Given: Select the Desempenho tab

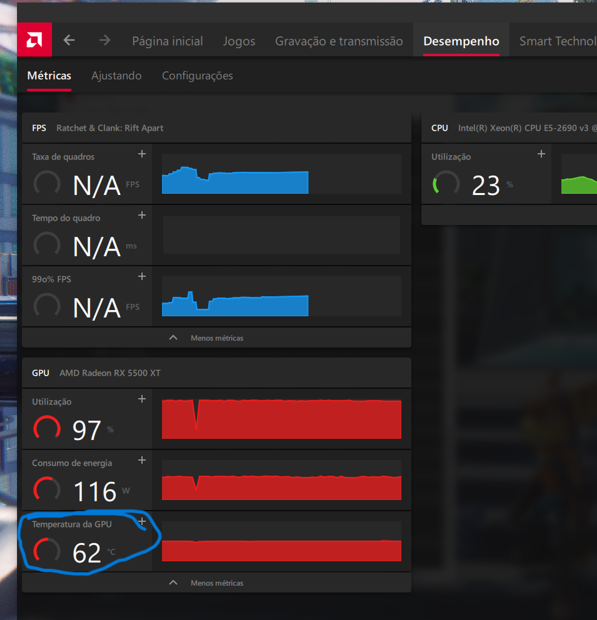Looking at the screenshot, I should coord(461,41).
